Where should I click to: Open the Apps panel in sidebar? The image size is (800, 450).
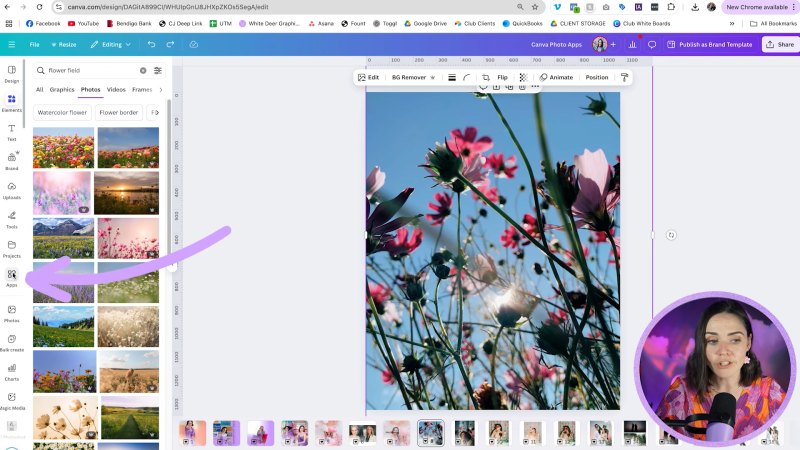[12, 278]
